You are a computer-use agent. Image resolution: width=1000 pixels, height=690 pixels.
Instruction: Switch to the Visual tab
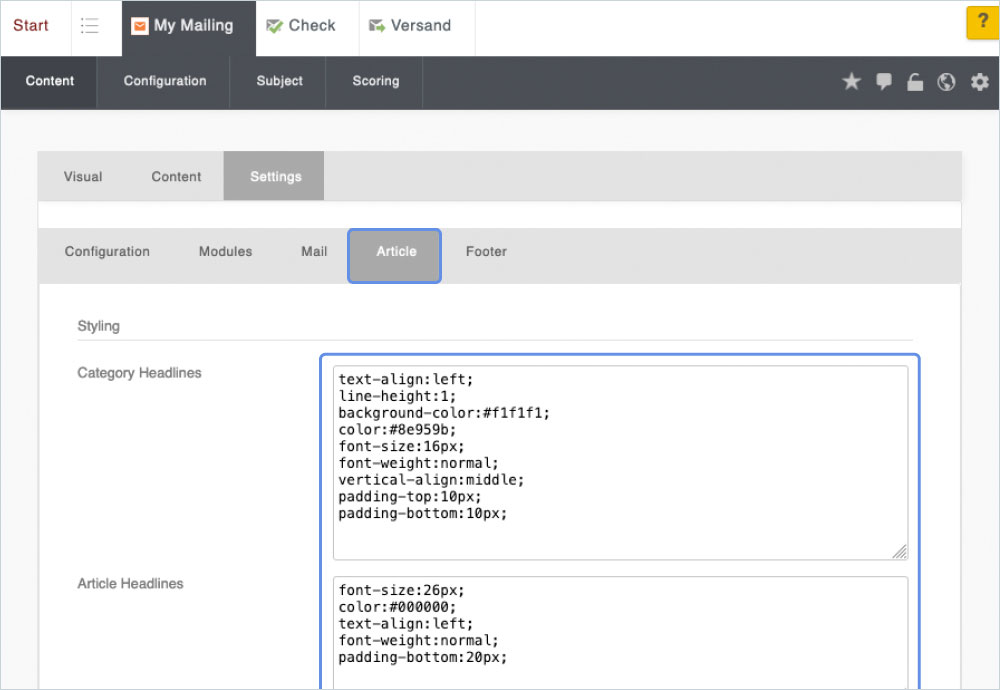82,177
